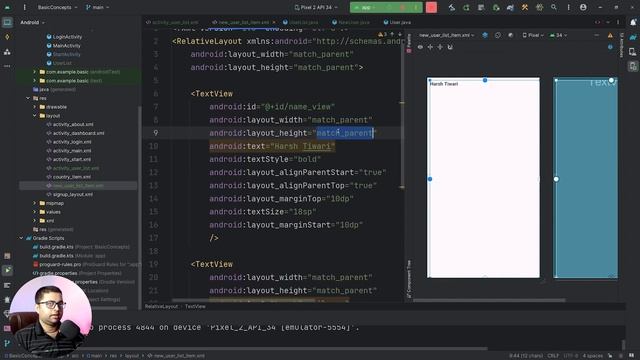Open signup_layout.xml in project tree
Screen dimensions: 640x360
pos(69,194)
